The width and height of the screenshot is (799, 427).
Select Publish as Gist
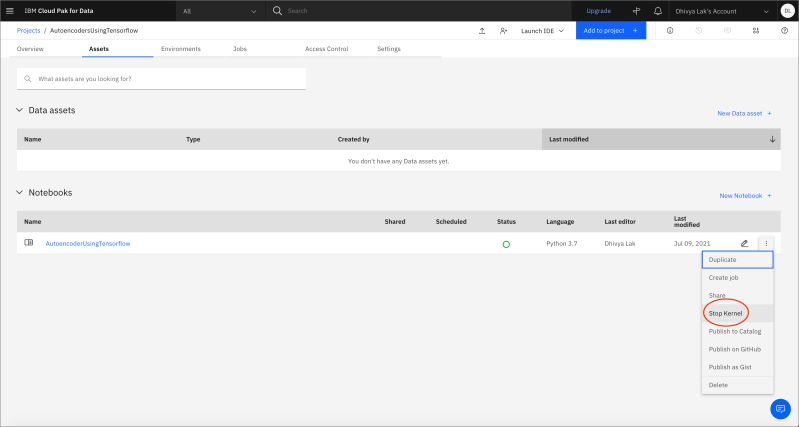[x=737, y=367]
